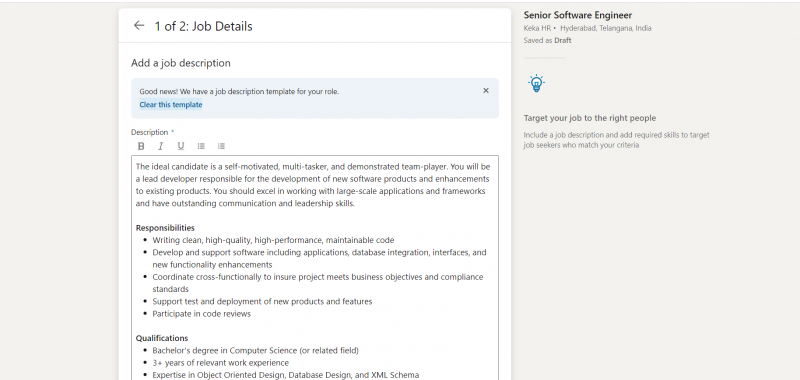Click the Coordinate cross-functionally bullet text
This screenshot has width=800, height=380.
[317, 283]
